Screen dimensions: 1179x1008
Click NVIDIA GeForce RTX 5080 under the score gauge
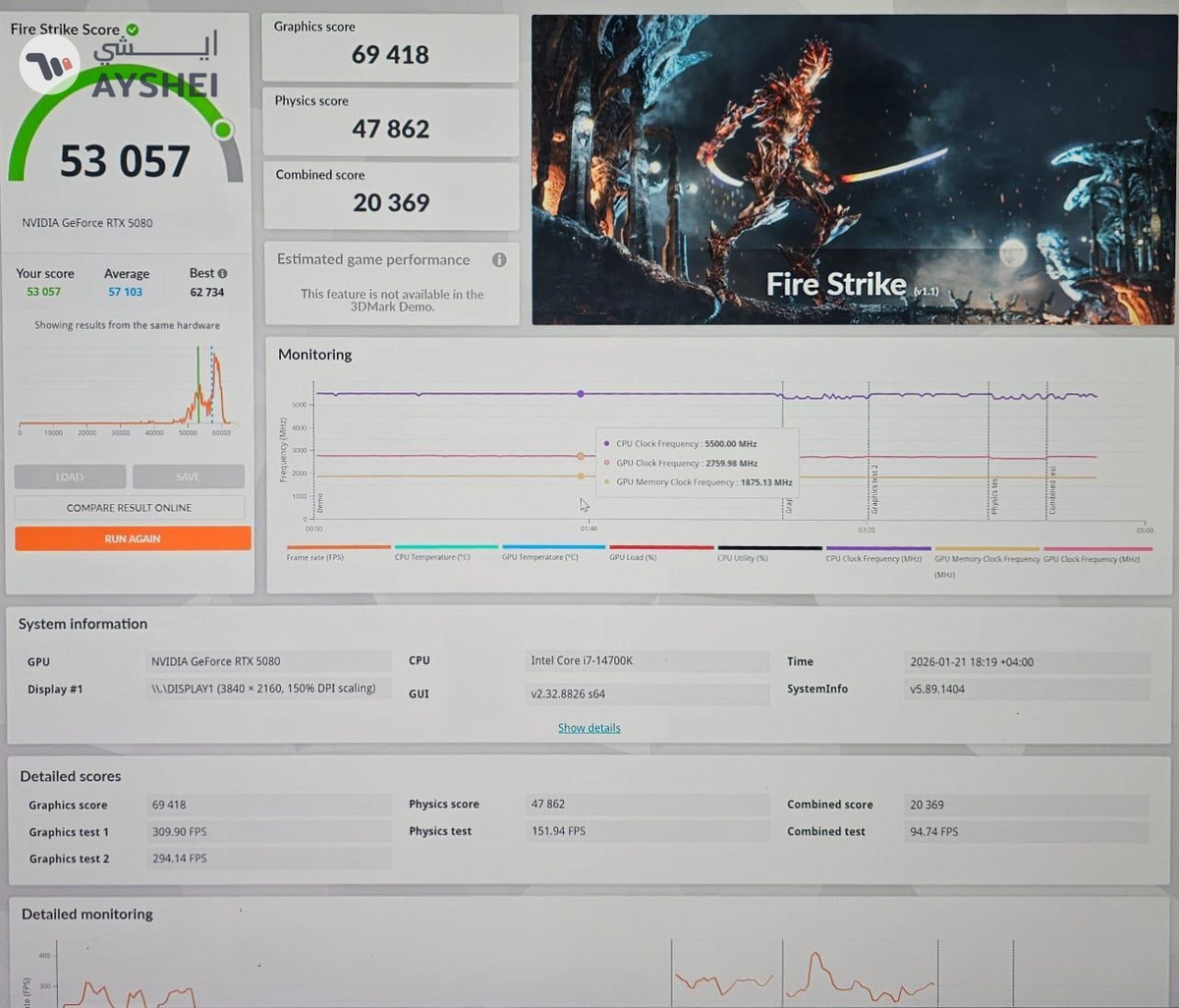(x=87, y=223)
